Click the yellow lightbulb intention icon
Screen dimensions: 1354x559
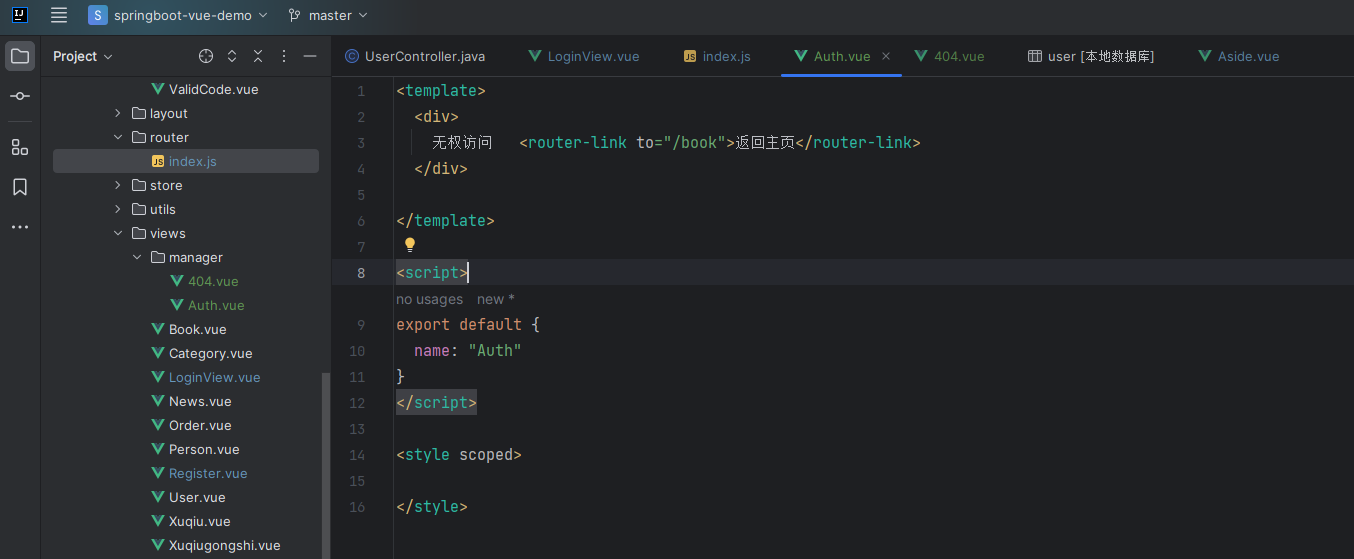click(x=409, y=245)
